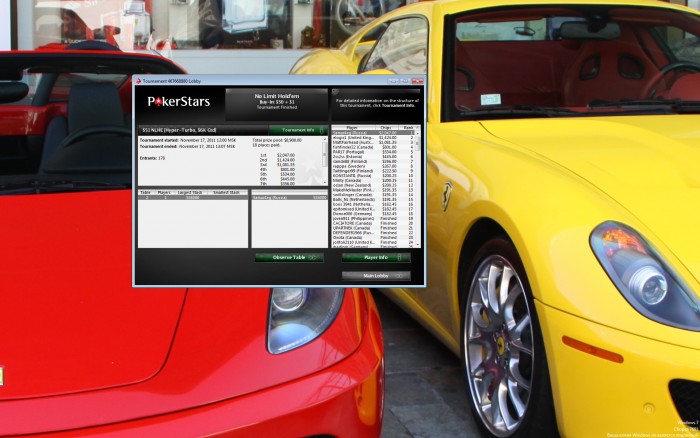
Task: Select the rank 8 Sweden player row
Action: pyautogui.click(x=374, y=166)
